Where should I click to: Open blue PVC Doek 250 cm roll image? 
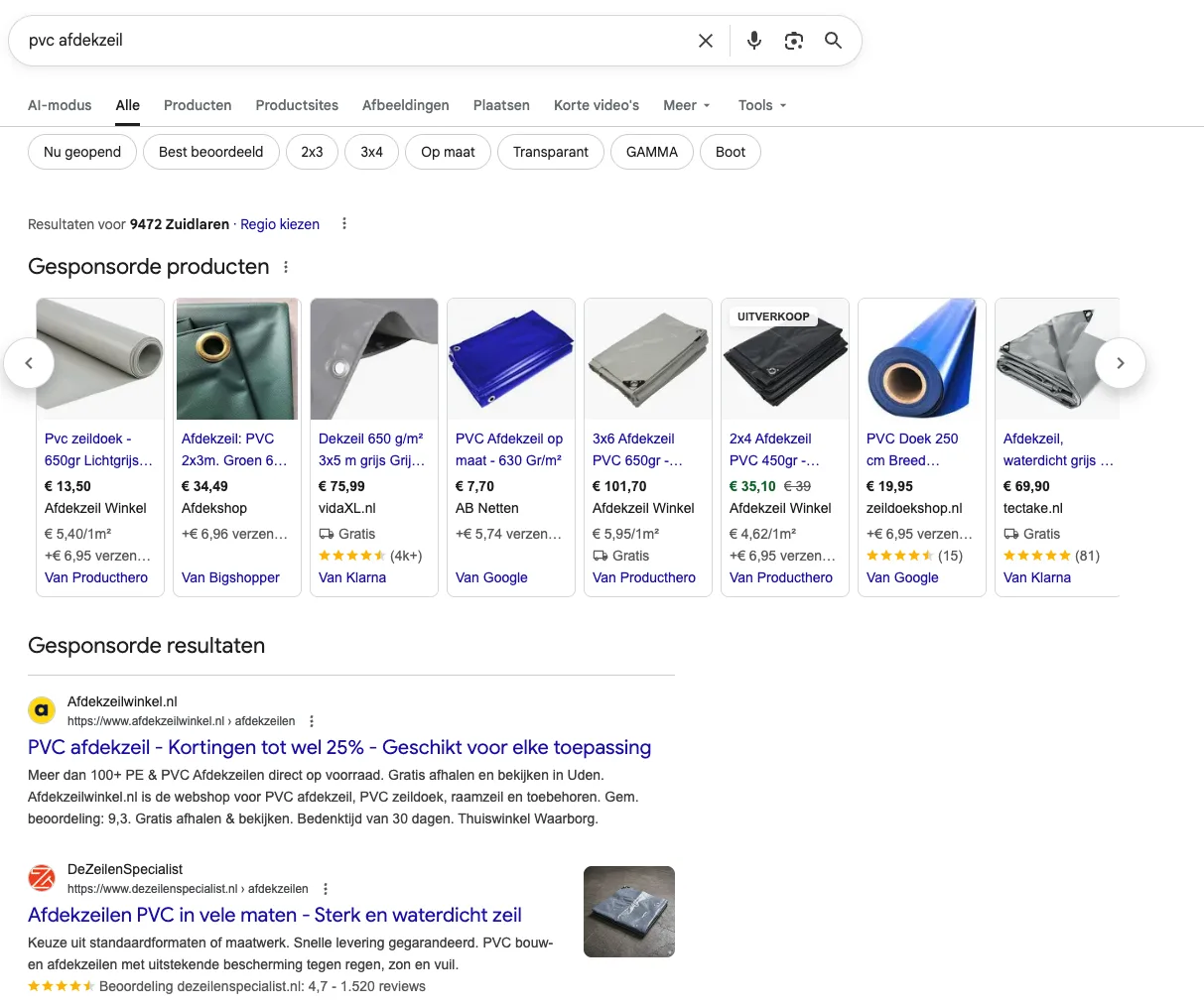click(922, 359)
